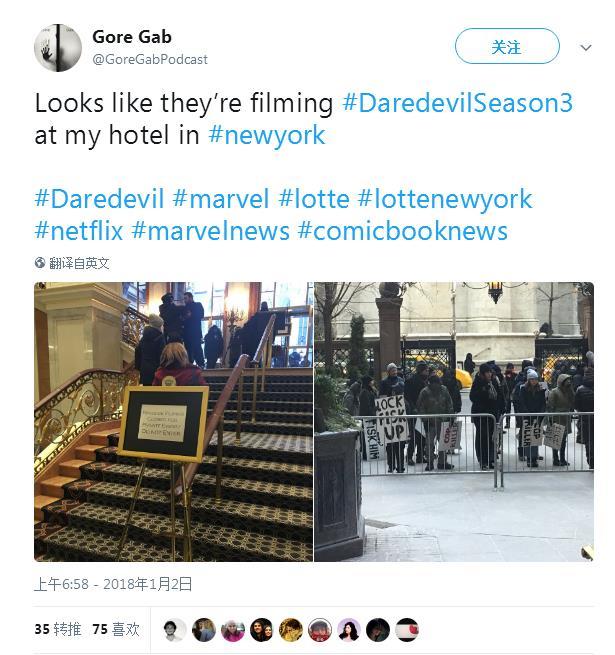Open the #newyork hashtag
The height and width of the screenshot is (655, 615).
point(267,135)
